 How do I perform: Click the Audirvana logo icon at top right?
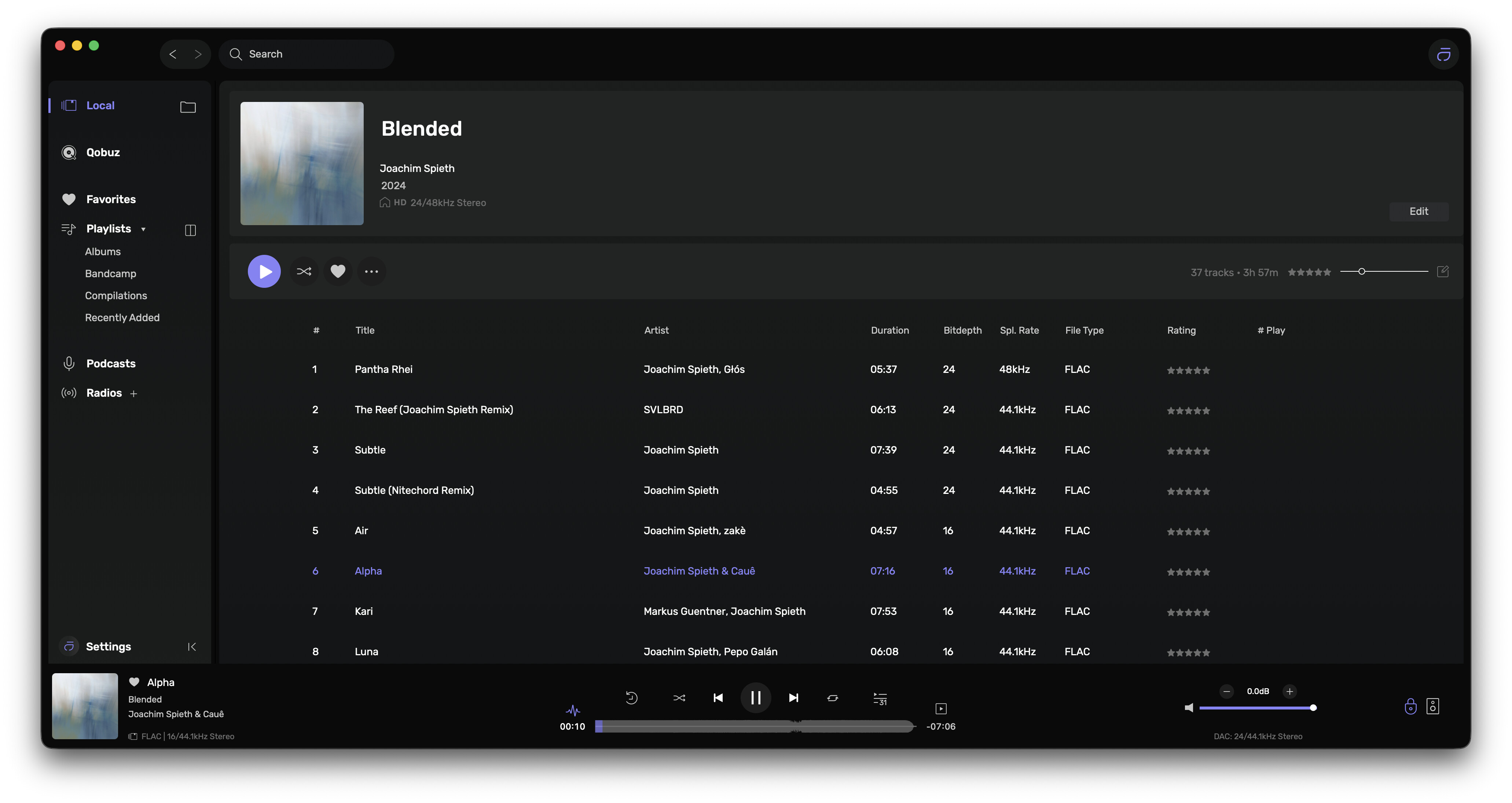[1443, 55]
